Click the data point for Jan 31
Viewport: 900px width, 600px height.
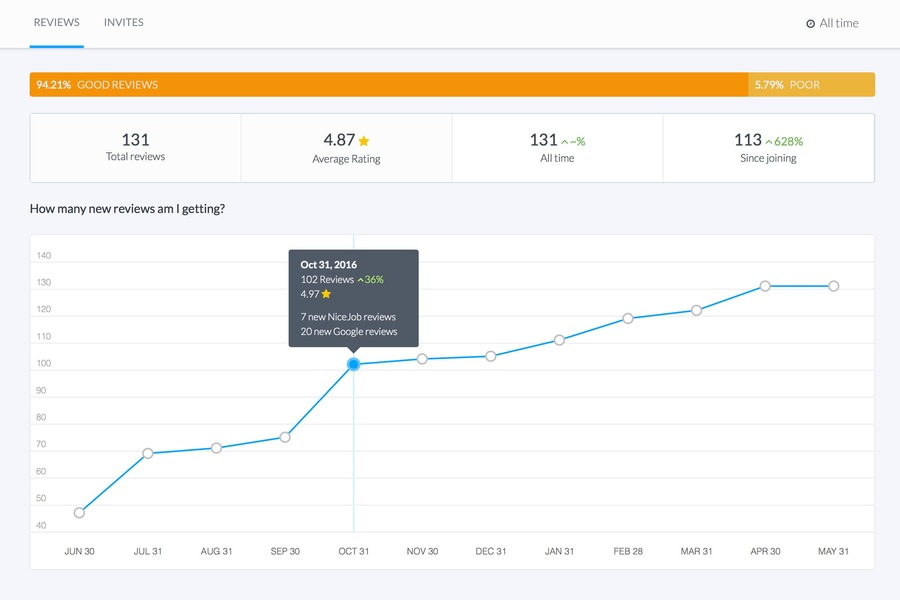559,340
